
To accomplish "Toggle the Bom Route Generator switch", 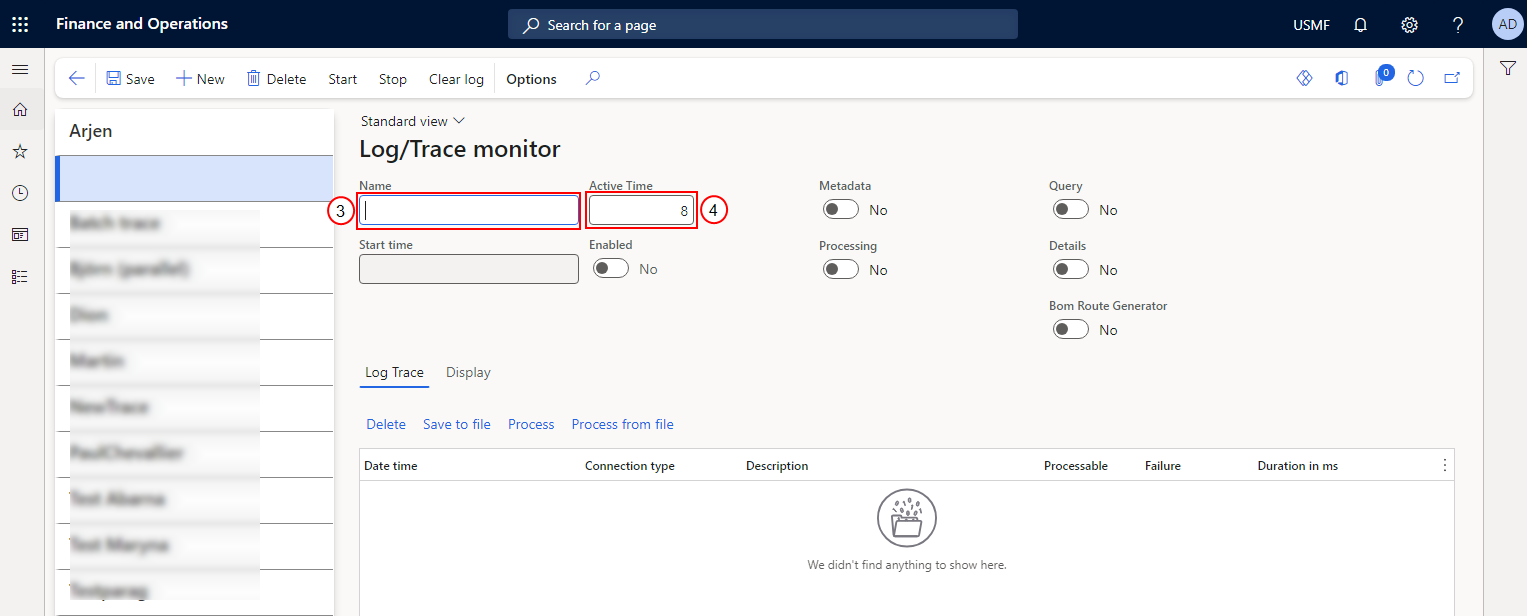I will (1071, 329).
